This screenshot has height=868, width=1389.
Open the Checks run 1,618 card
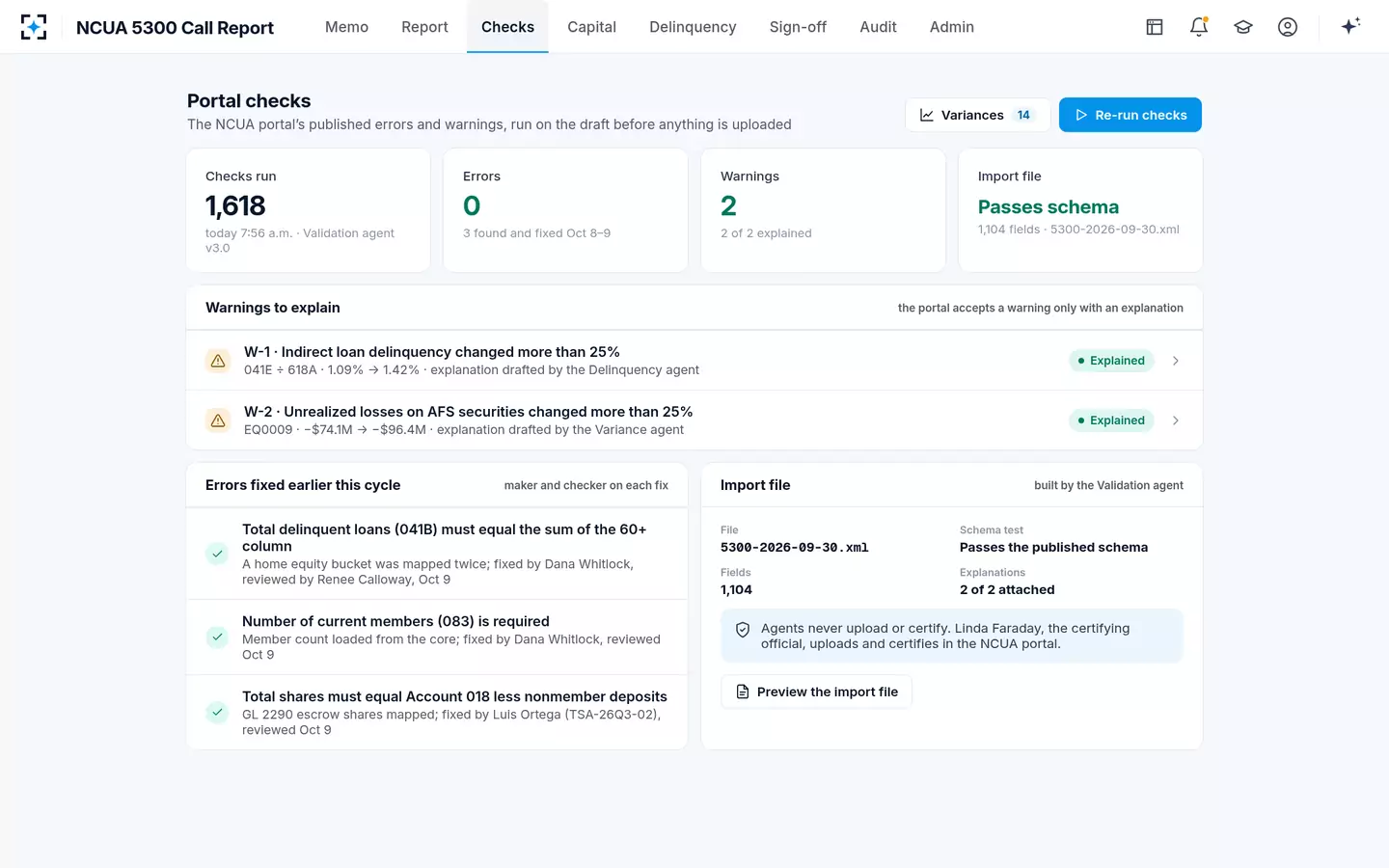pos(309,210)
